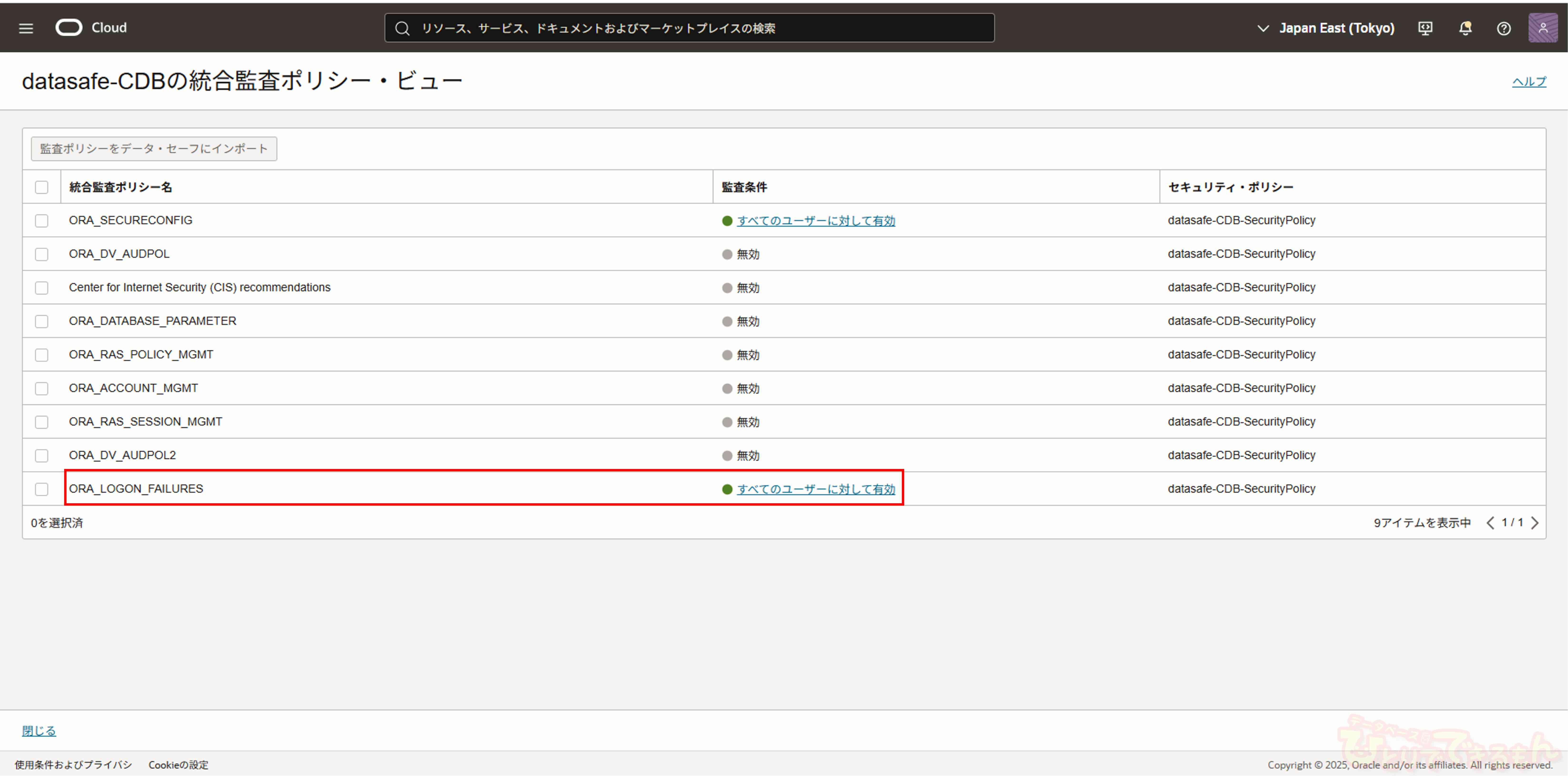Open ORA_LOGON_FAILURES enabled-for-all-users link

[x=816, y=489]
